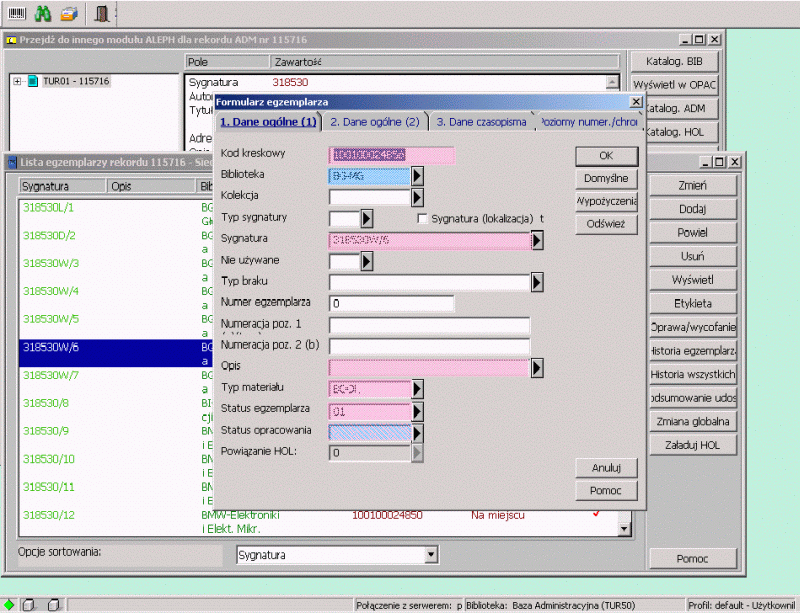Click the Wyświetl w OPAC button
800x613 pixels.
[x=674, y=85]
